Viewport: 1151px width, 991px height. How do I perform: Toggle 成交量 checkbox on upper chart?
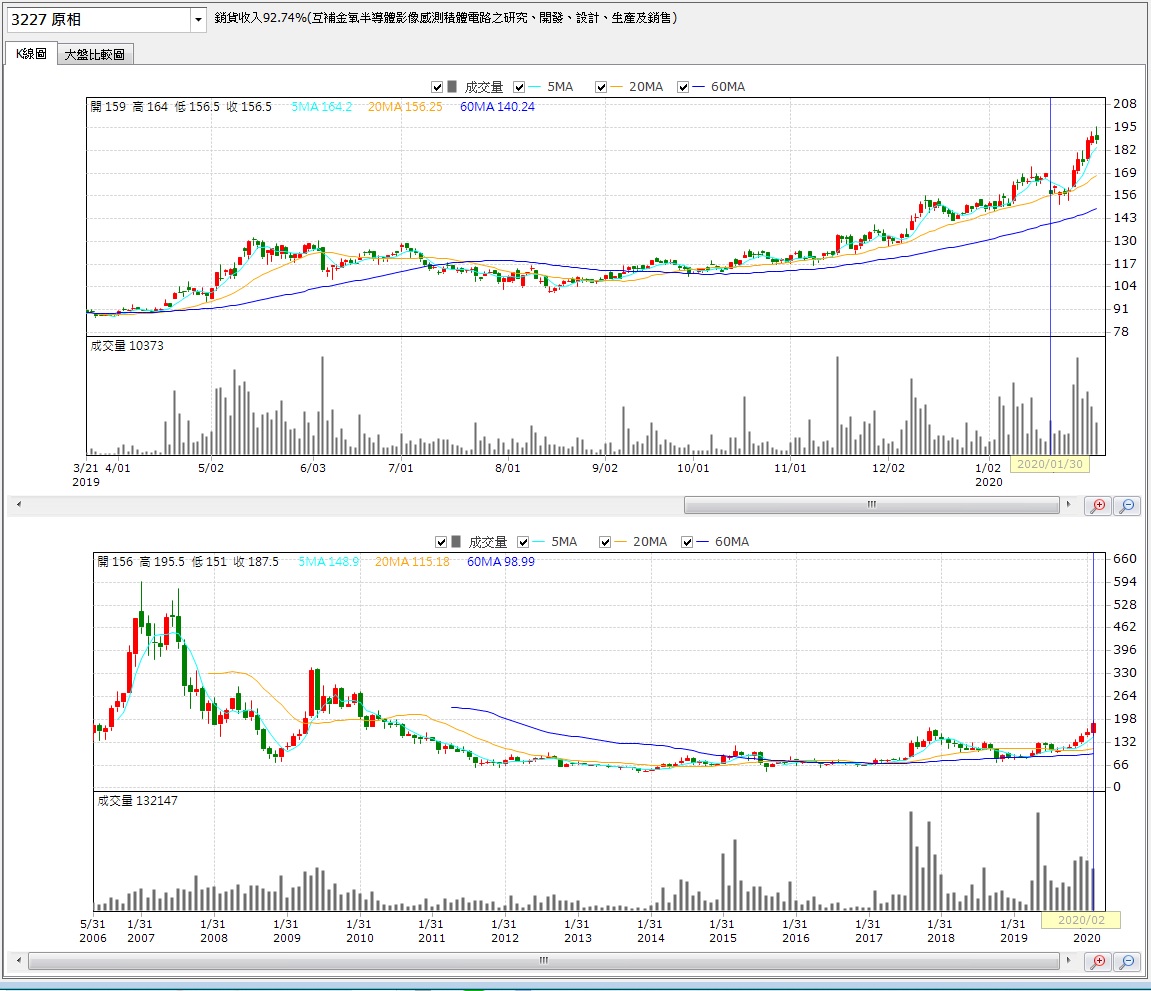pos(437,87)
